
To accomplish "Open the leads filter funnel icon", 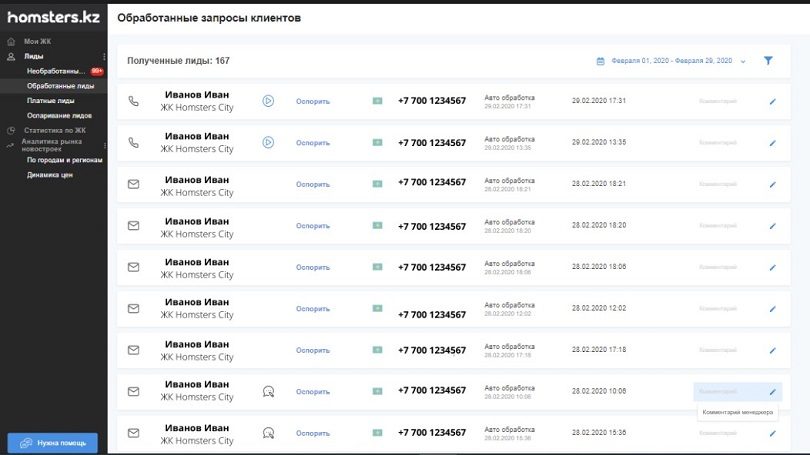I will (x=768, y=60).
